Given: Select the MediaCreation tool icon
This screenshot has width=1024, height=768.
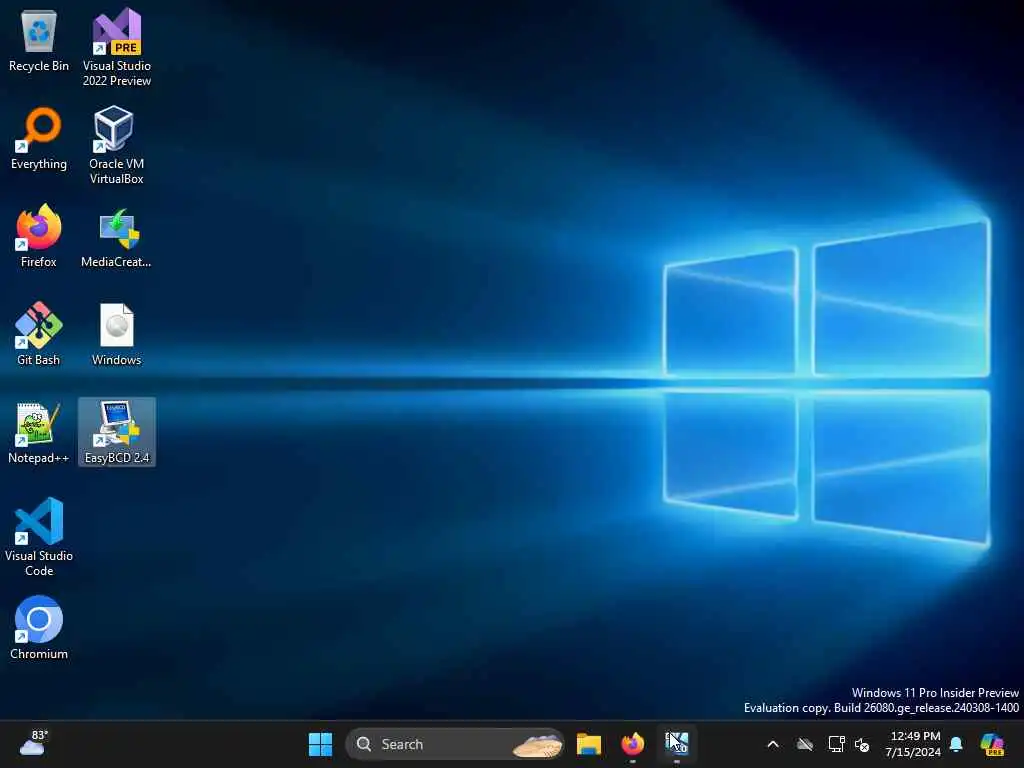Looking at the screenshot, I should [117, 238].
